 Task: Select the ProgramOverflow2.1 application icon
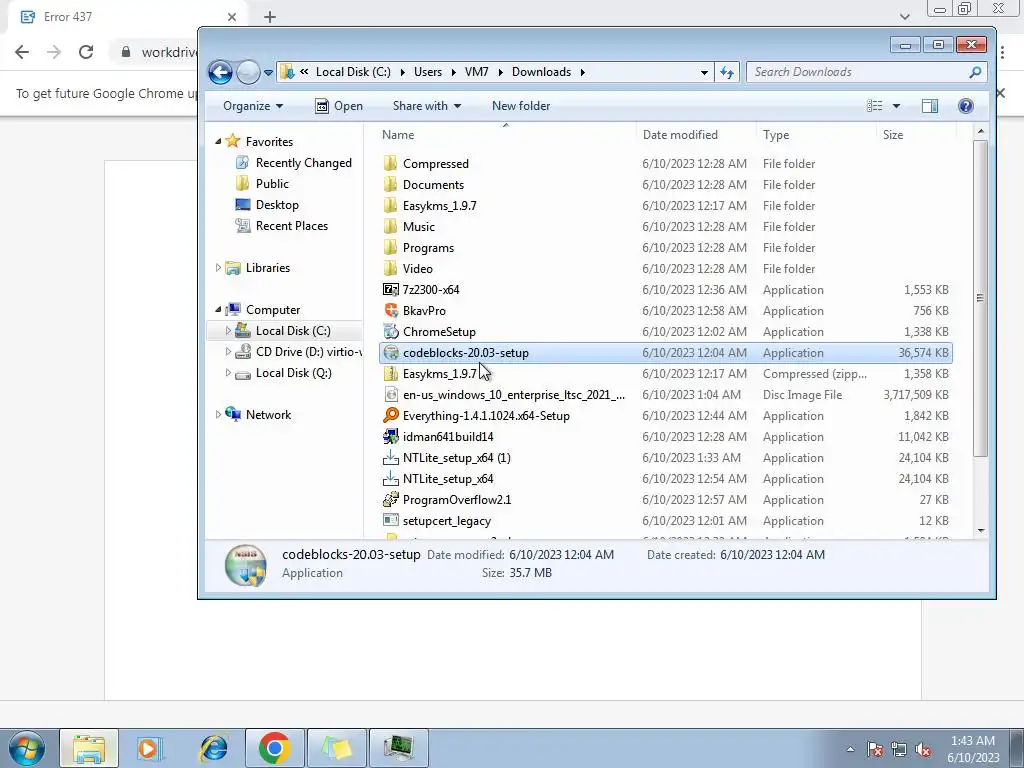391,500
